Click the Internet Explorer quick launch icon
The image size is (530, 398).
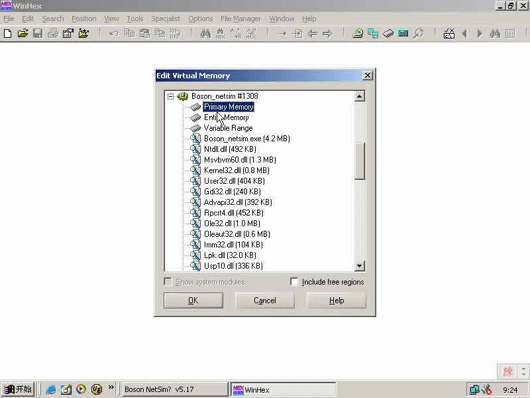click(x=51, y=390)
